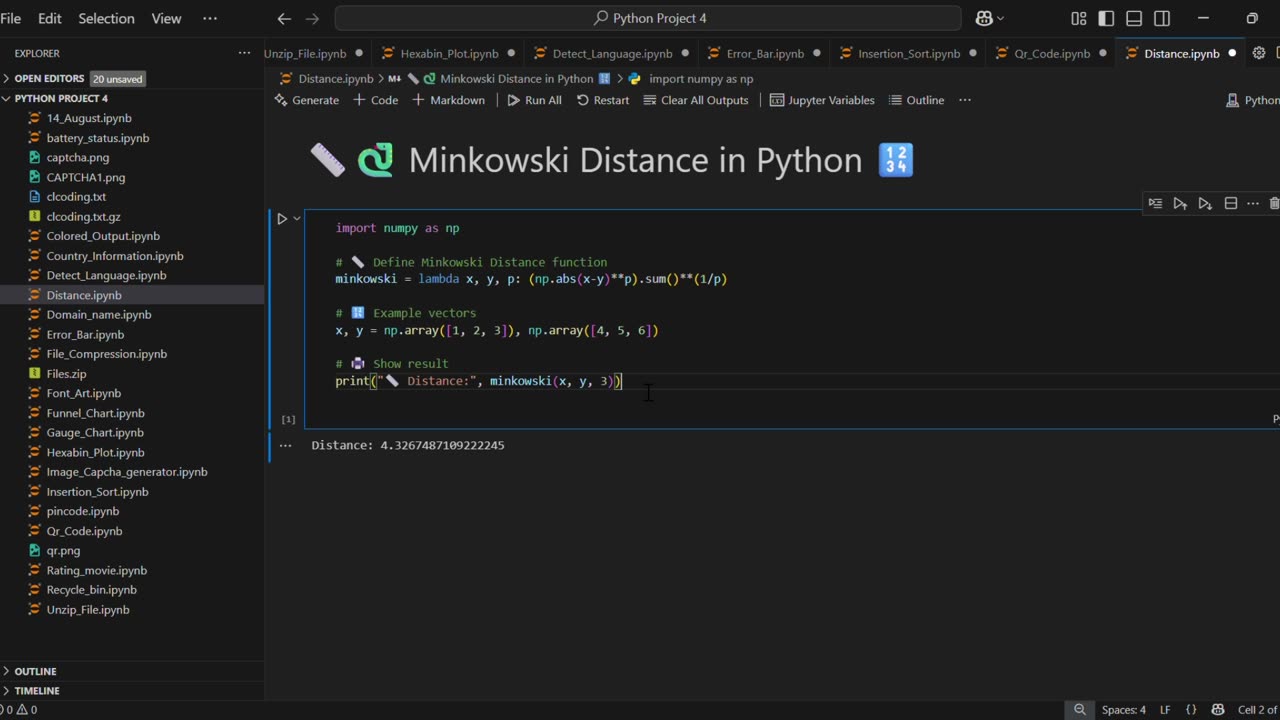Open Copilot status icon in status bar

click(x=1218, y=710)
